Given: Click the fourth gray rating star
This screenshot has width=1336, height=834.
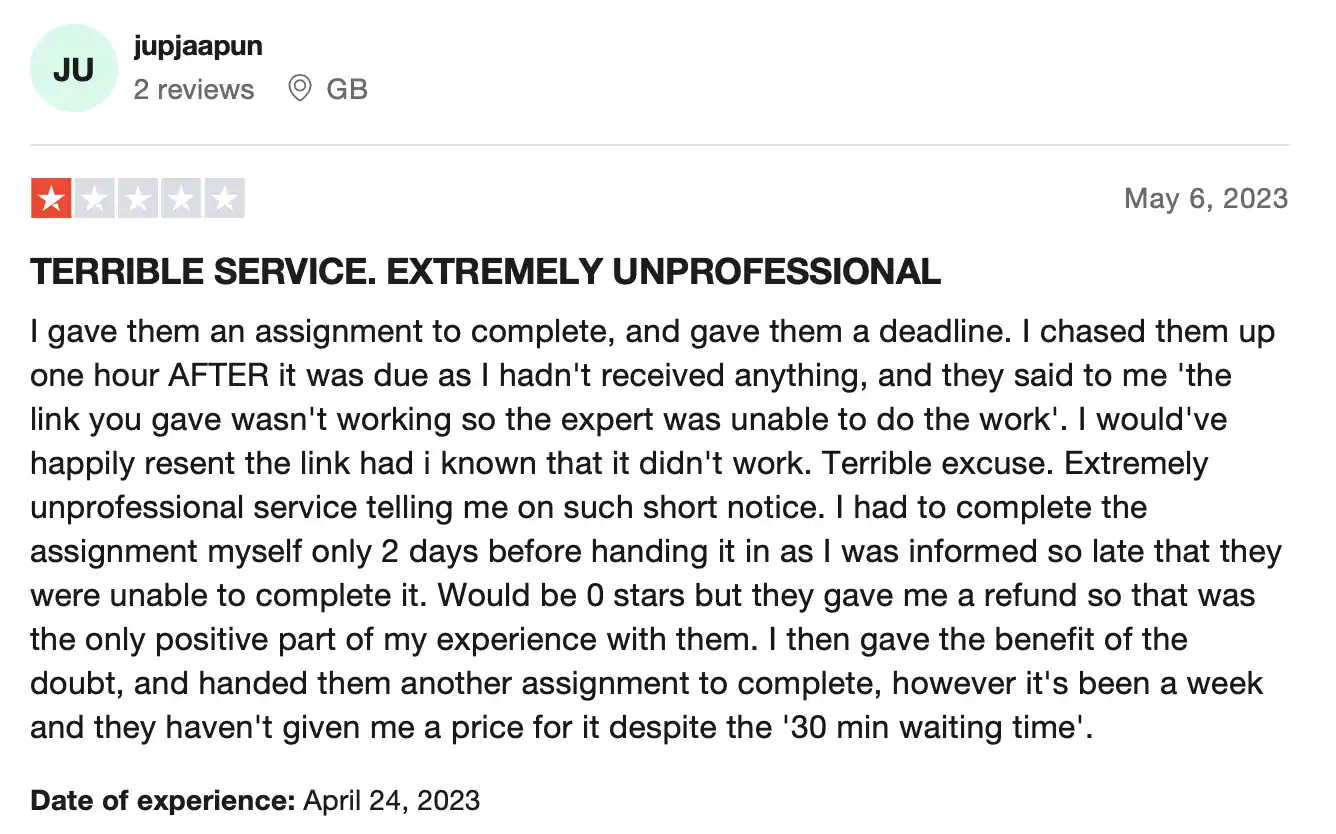Looking at the screenshot, I should (x=181, y=198).
